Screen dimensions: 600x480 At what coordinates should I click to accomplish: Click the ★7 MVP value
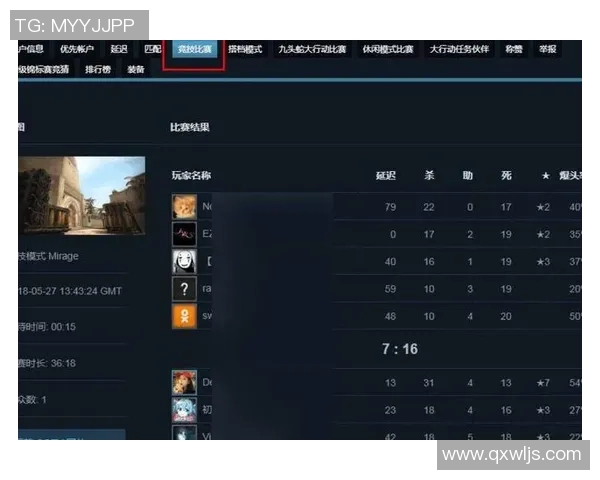tap(543, 383)
